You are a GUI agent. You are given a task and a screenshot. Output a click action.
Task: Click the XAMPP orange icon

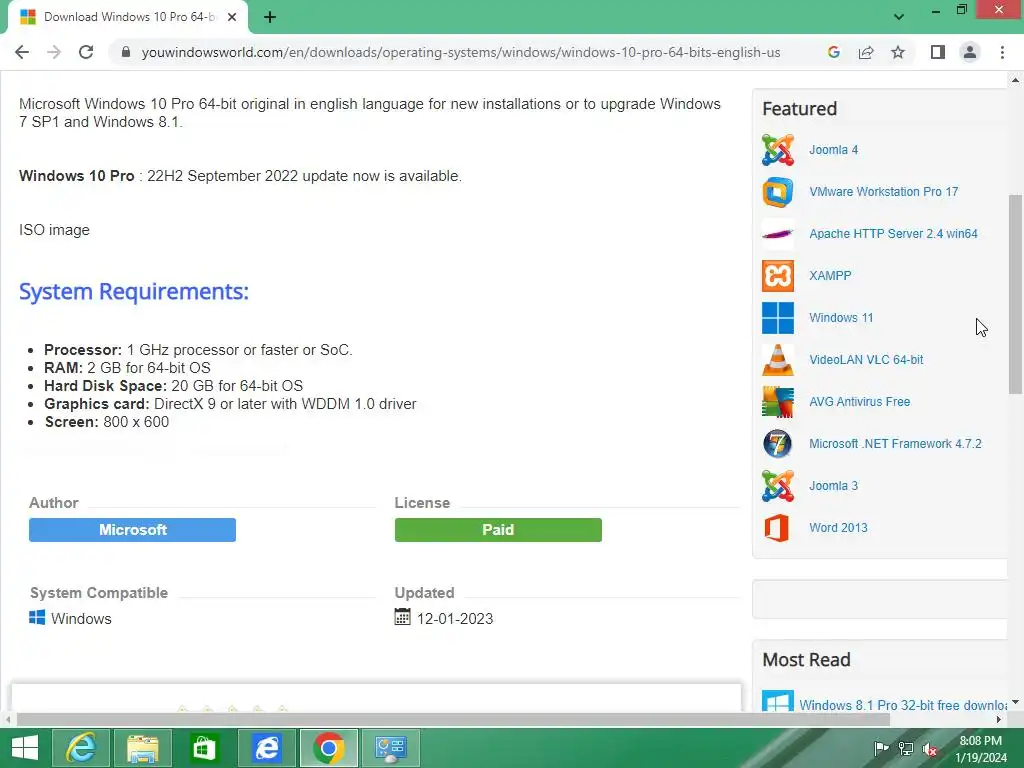778,276
